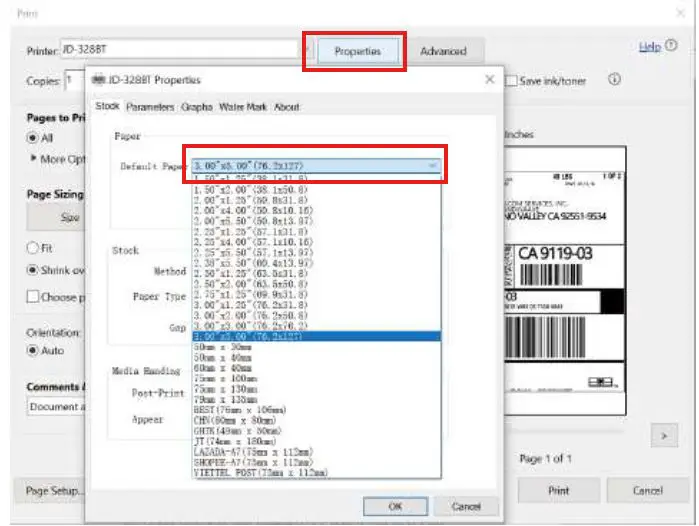
Task: Select 2.75"x1.25" paper size option
Action: coord(317,294)
